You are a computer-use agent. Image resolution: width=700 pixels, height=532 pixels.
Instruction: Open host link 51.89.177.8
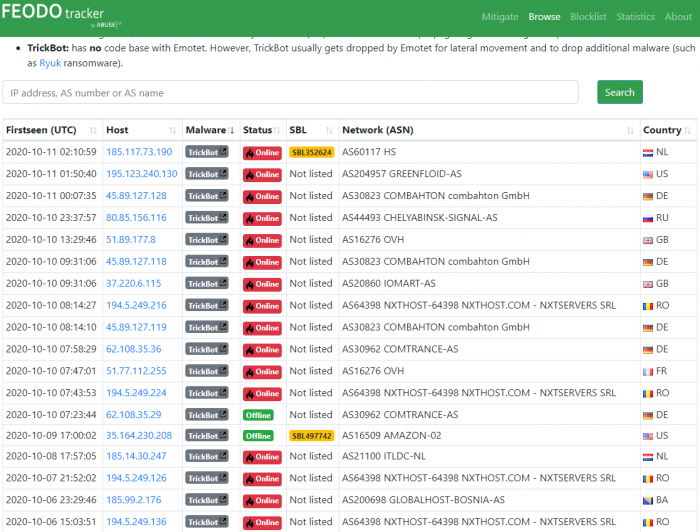[x=130, y=240]
